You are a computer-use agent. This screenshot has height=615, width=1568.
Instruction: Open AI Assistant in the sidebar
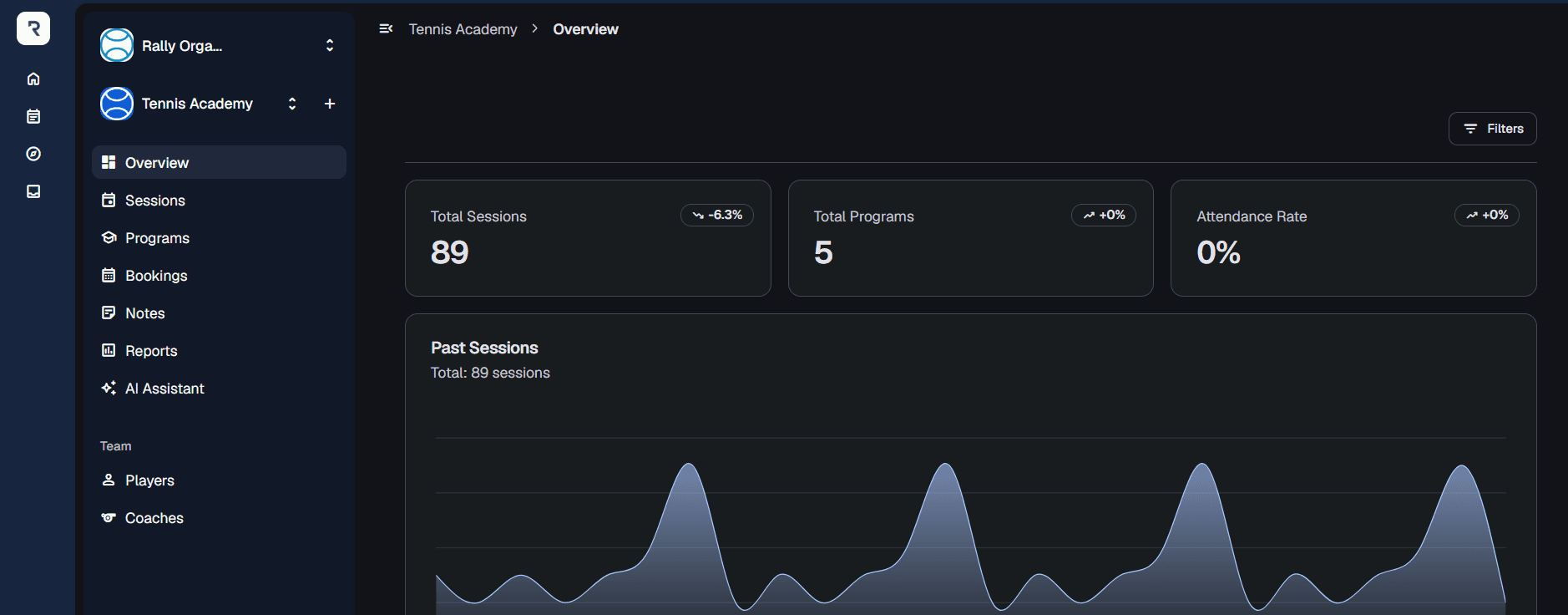point(219,388)
